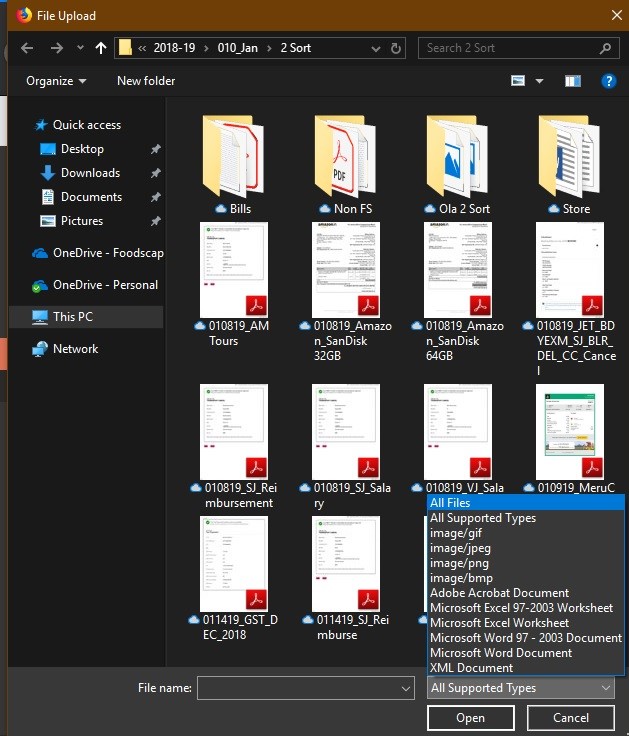Close the File Upload dialog
The image size is (629, 736).
[617, 15]
